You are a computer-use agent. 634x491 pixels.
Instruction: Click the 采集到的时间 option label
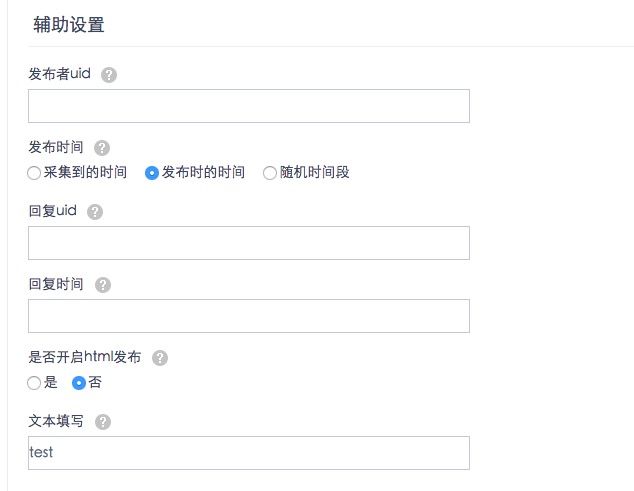point(85,172)
